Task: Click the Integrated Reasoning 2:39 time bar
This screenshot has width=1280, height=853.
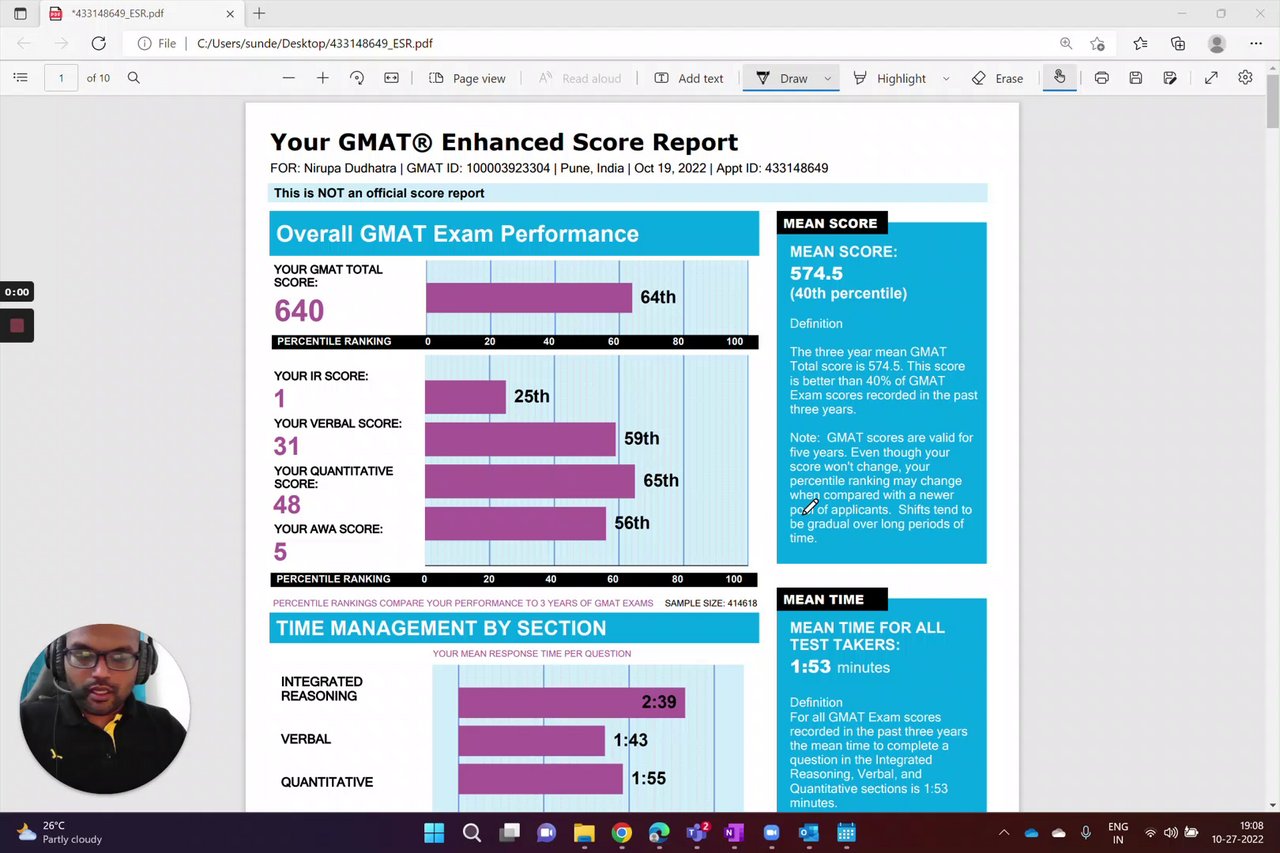Action: pyautogui.click(x=571, y=702)
